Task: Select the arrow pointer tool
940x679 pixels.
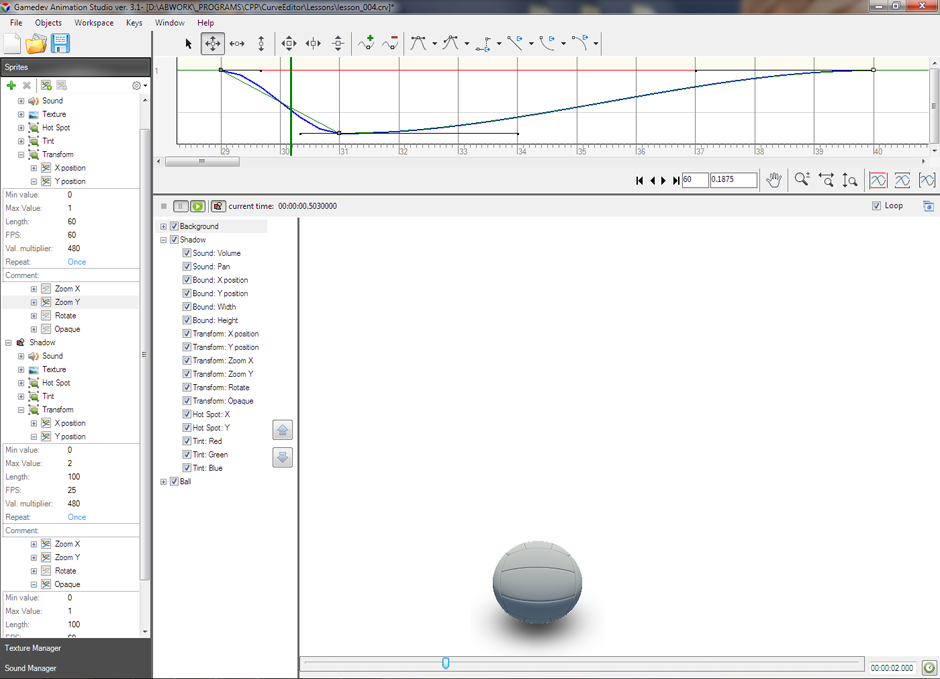Action: pos(189,43)
